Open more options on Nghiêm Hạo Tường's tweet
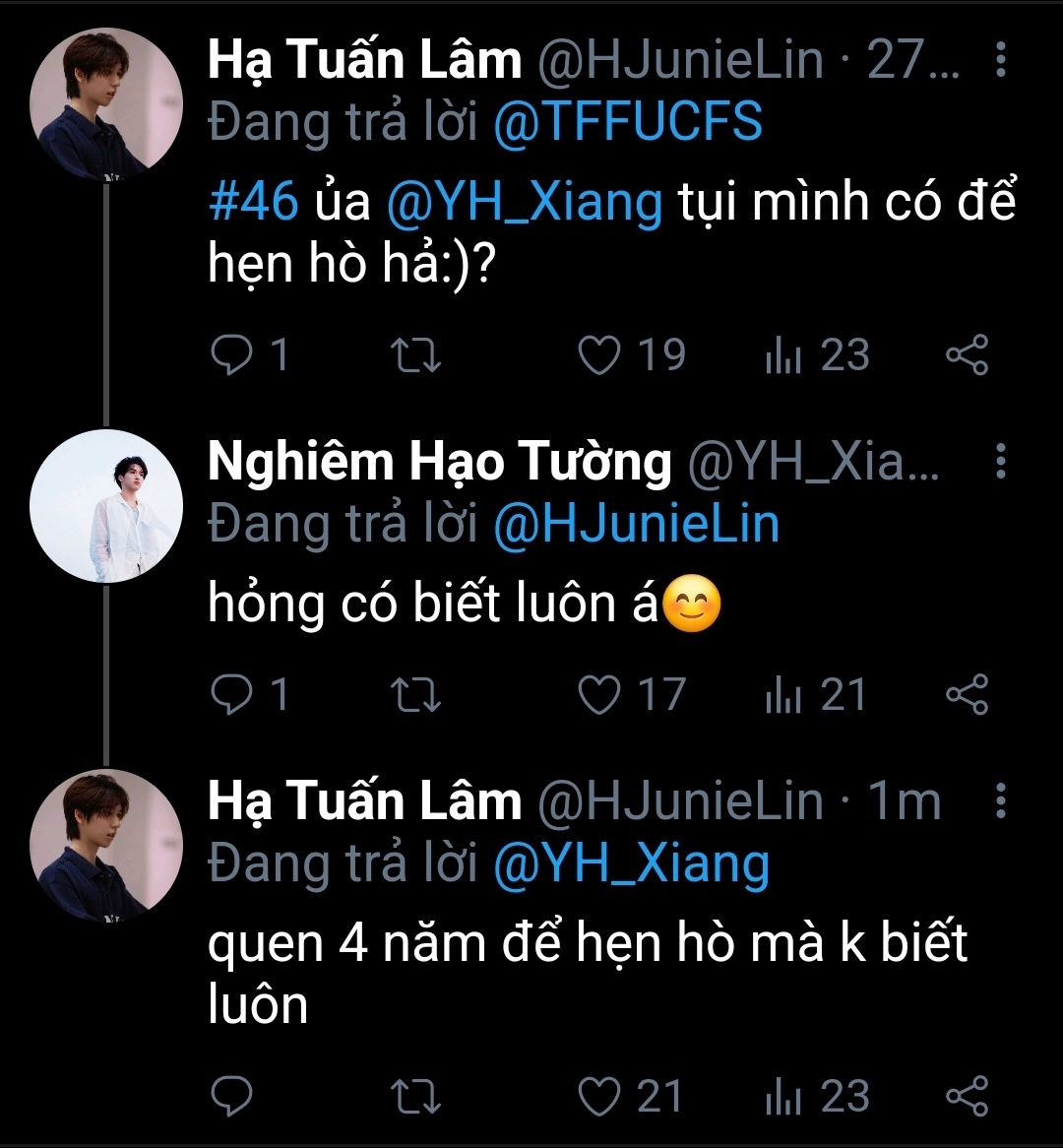This screenshot has height=1148, width=1063. 1000,461
